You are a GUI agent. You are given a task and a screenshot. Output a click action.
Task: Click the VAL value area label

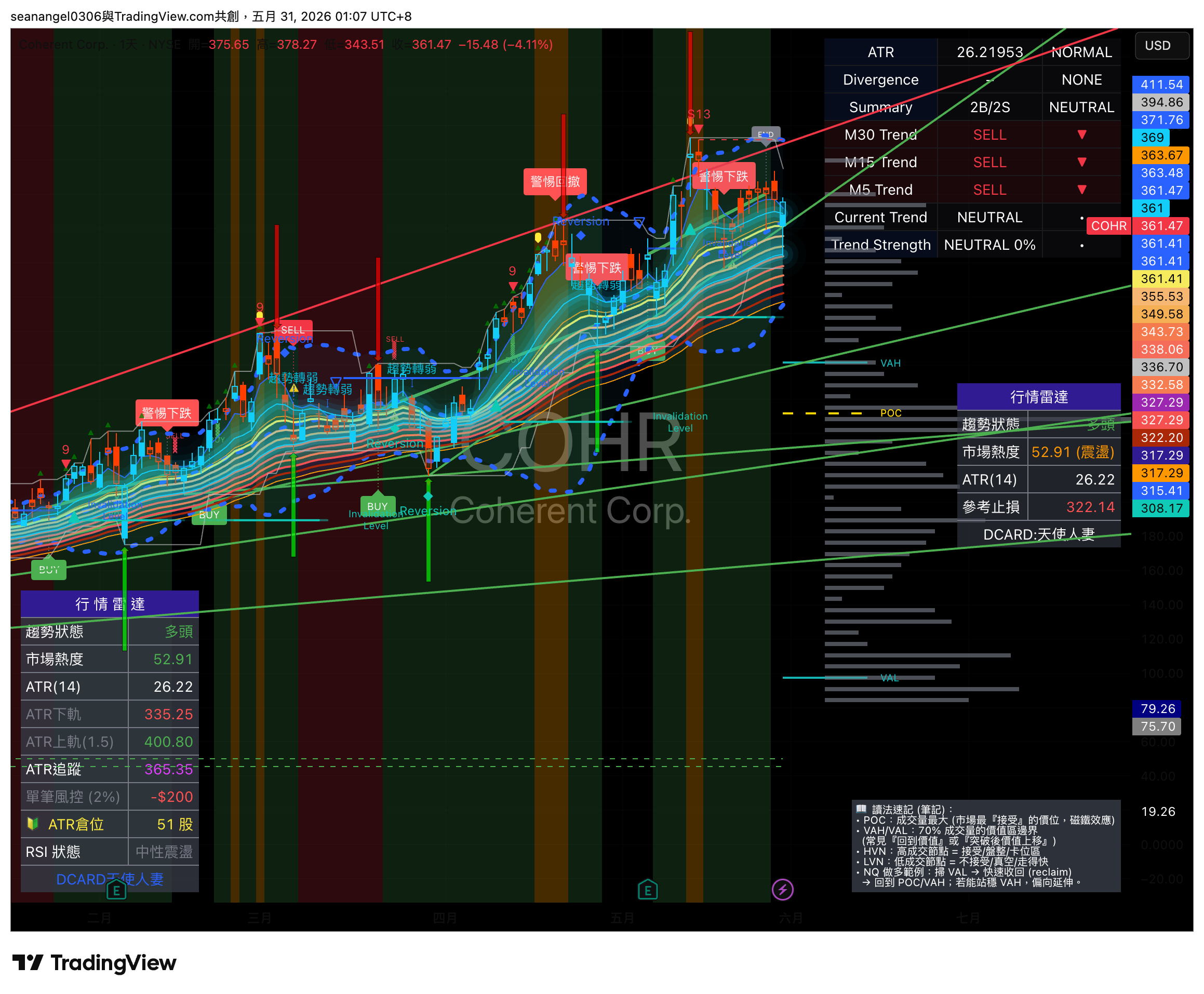[x=890, y=678]
